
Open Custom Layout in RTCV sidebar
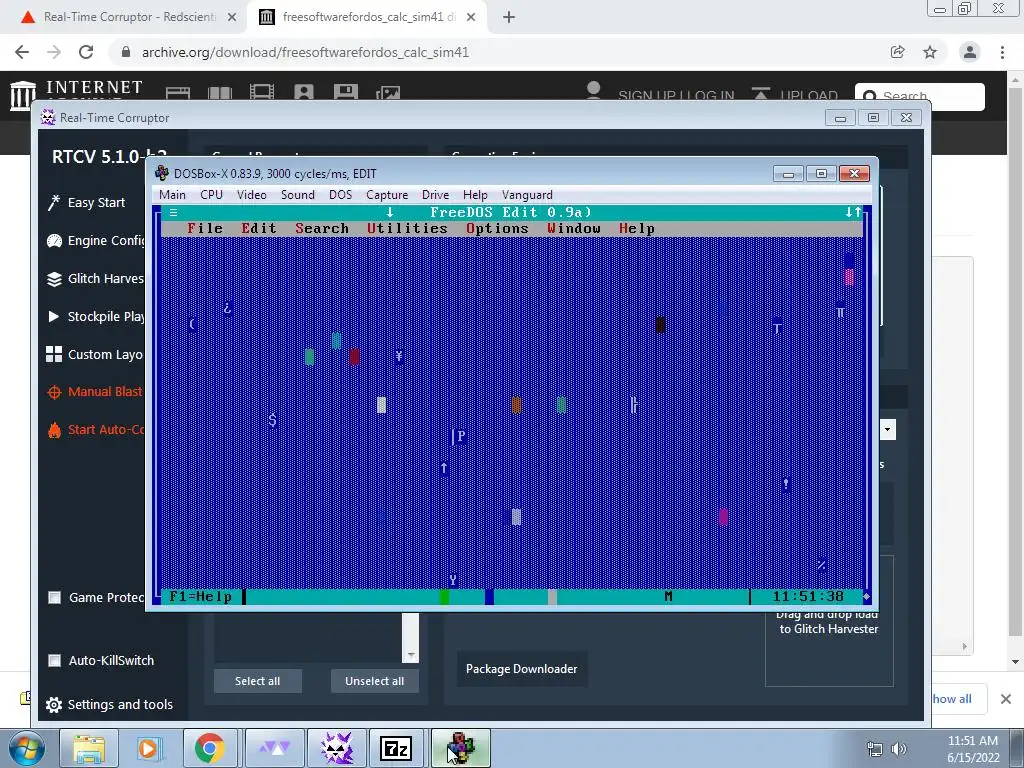coord(95,354)
